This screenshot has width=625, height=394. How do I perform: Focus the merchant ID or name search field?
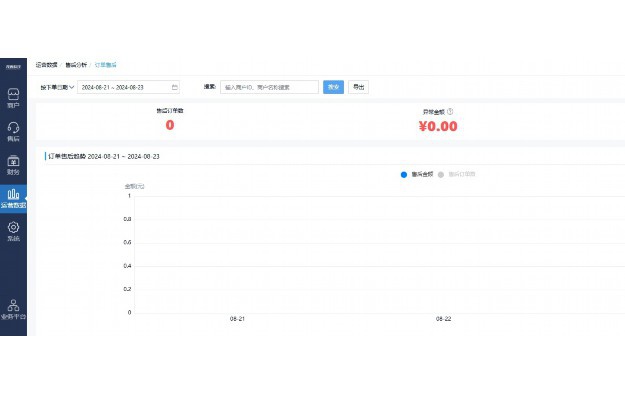pos(269,87)
